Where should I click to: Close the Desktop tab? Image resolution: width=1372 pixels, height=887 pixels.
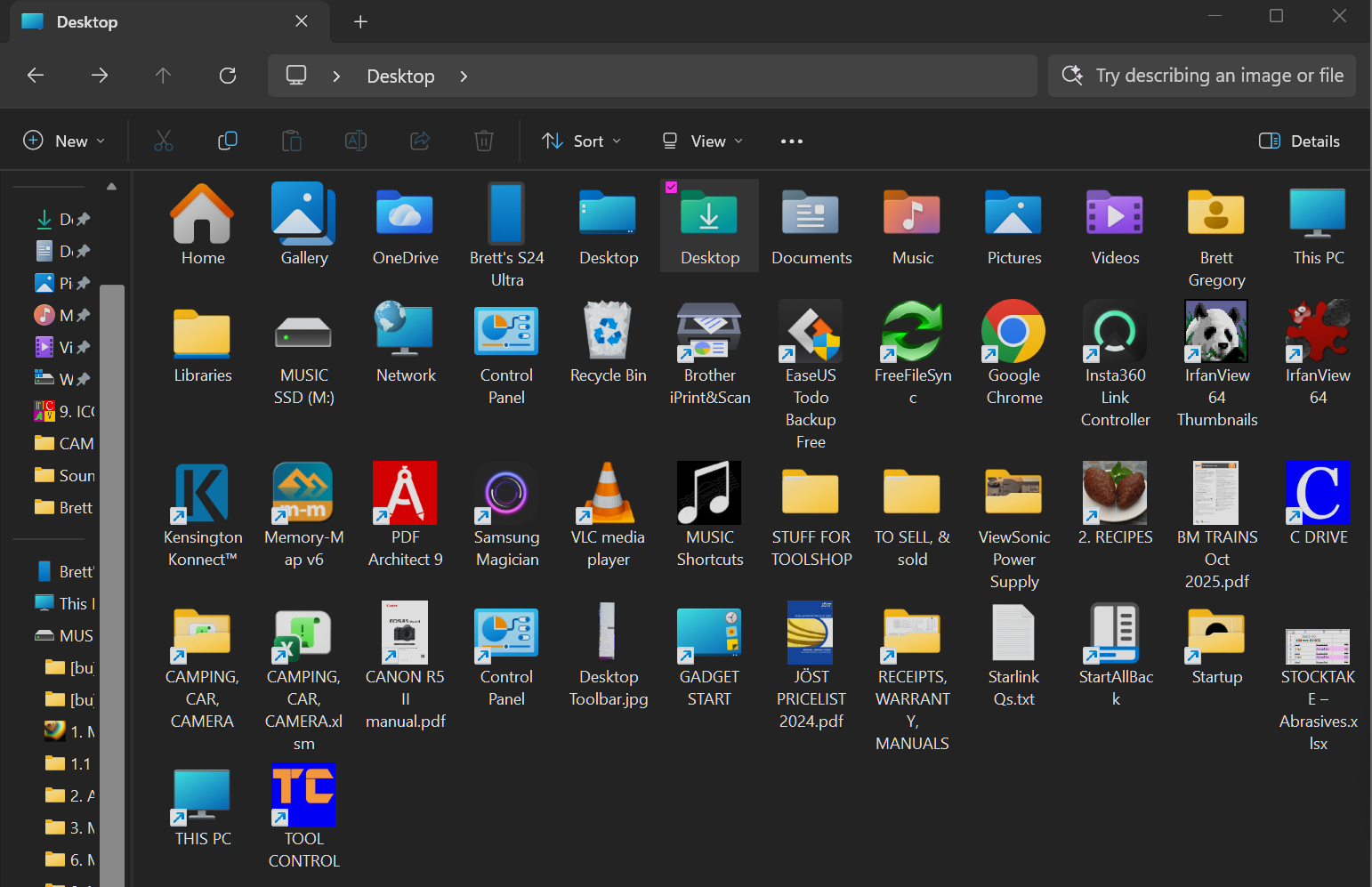tap(302, 21)
